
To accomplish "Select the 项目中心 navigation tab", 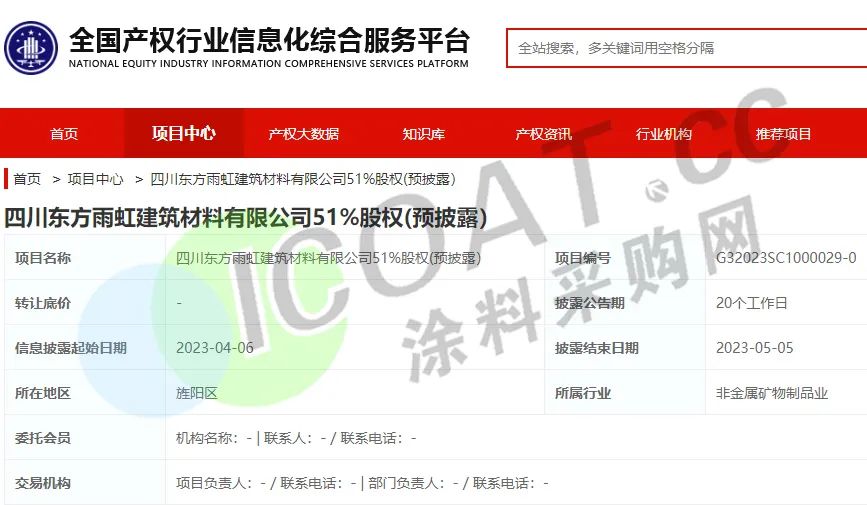I will tap(184, 134).
